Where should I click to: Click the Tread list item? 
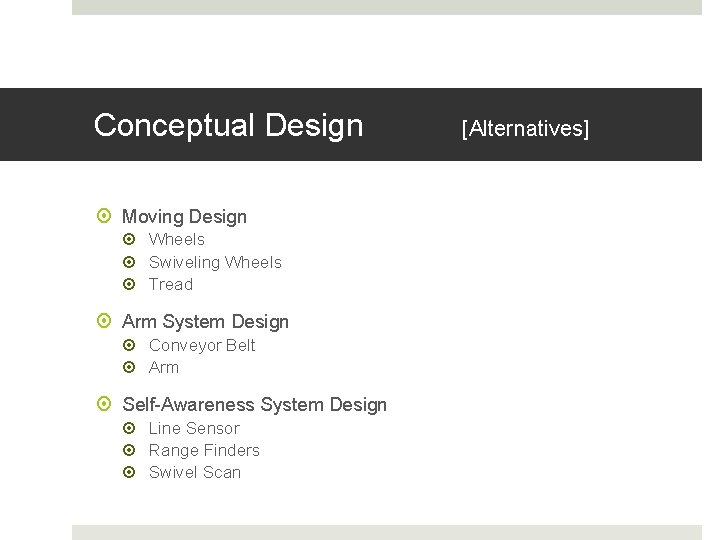[171, 284]
